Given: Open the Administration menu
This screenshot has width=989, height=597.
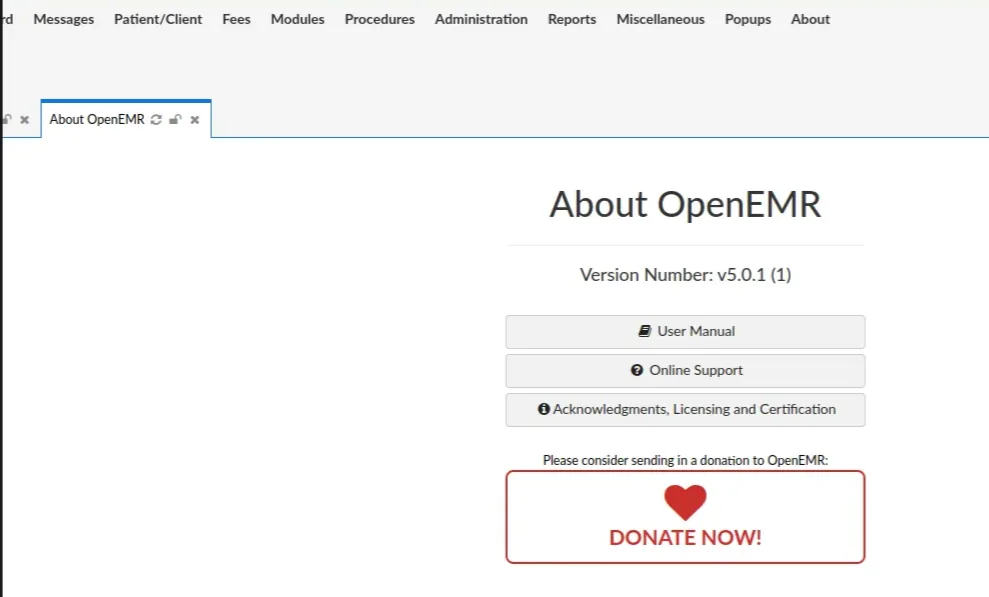Looking at the screenshot, I should pyautogui.click(x=481, y=20).
